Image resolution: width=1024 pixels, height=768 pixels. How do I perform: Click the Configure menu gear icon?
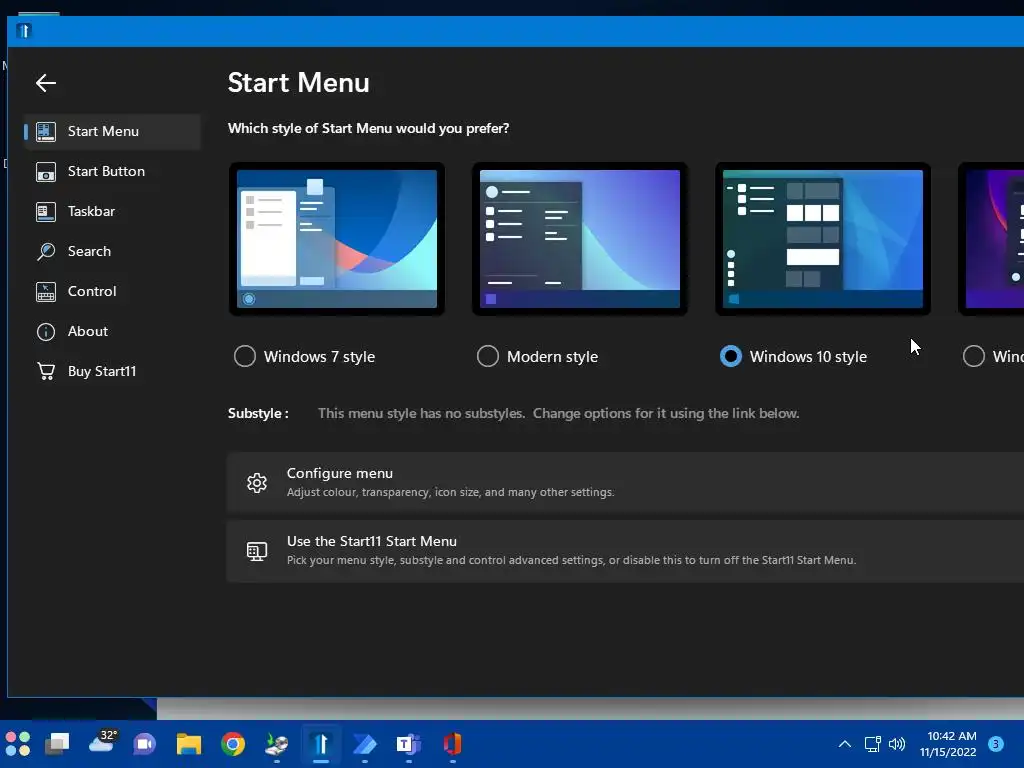[x=257, y=483]
